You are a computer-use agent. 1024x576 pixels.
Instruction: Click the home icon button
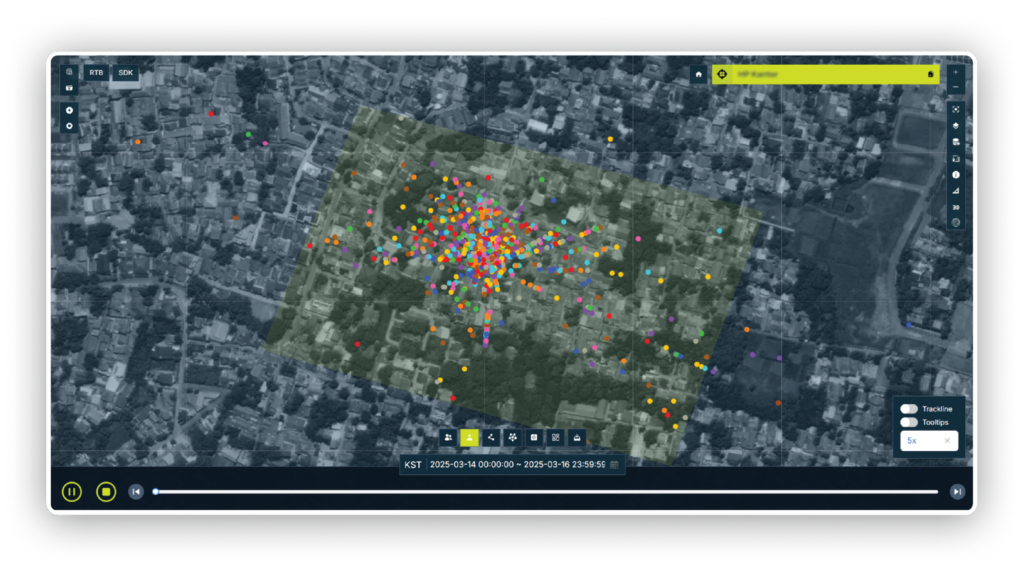tap(698, 74)
